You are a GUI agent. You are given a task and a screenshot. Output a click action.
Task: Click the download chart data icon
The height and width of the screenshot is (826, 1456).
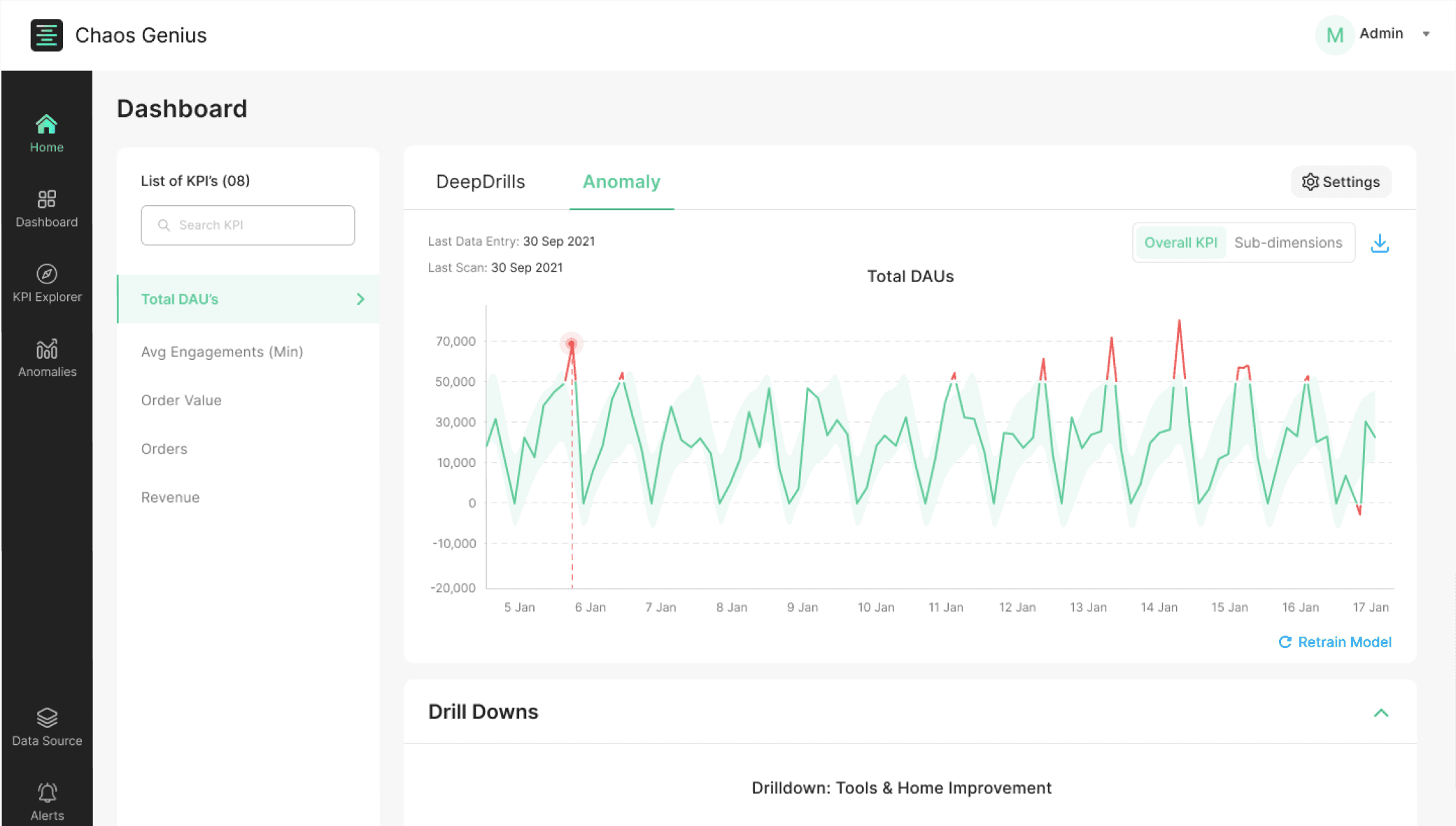(x=1380, y=243)
